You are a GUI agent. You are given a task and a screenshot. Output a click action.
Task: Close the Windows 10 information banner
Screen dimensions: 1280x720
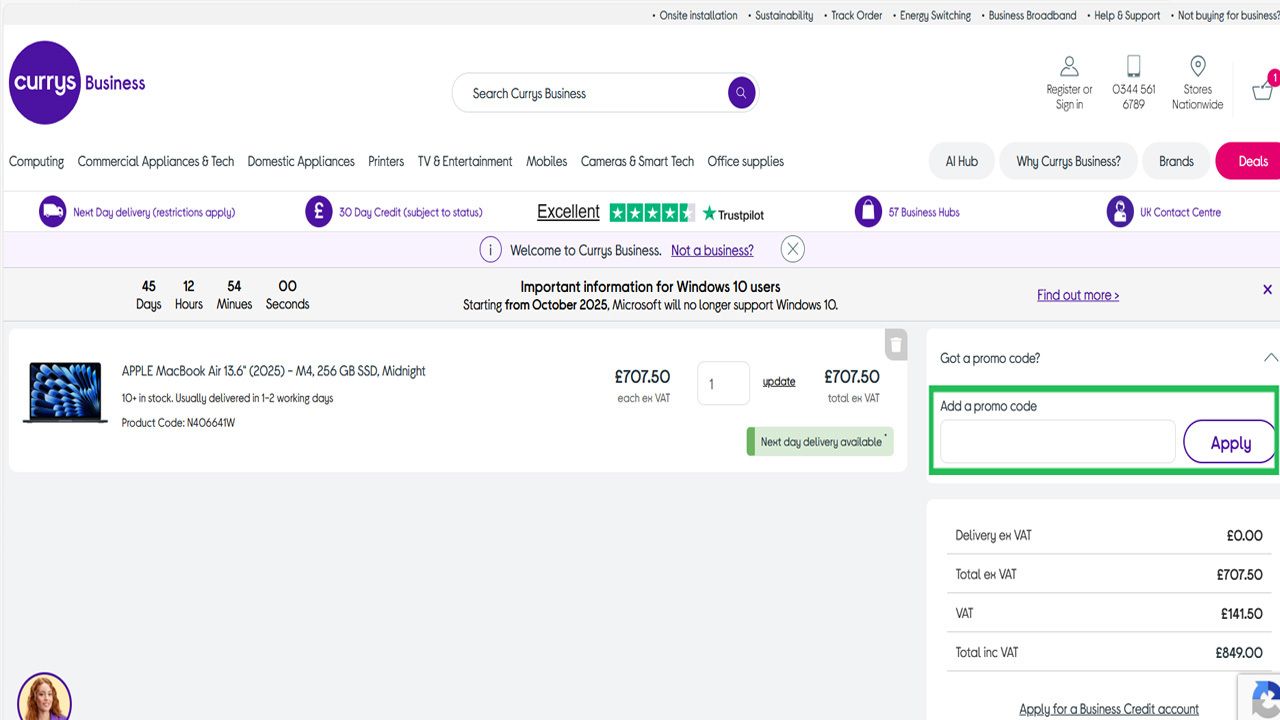tap(1267, 290)
